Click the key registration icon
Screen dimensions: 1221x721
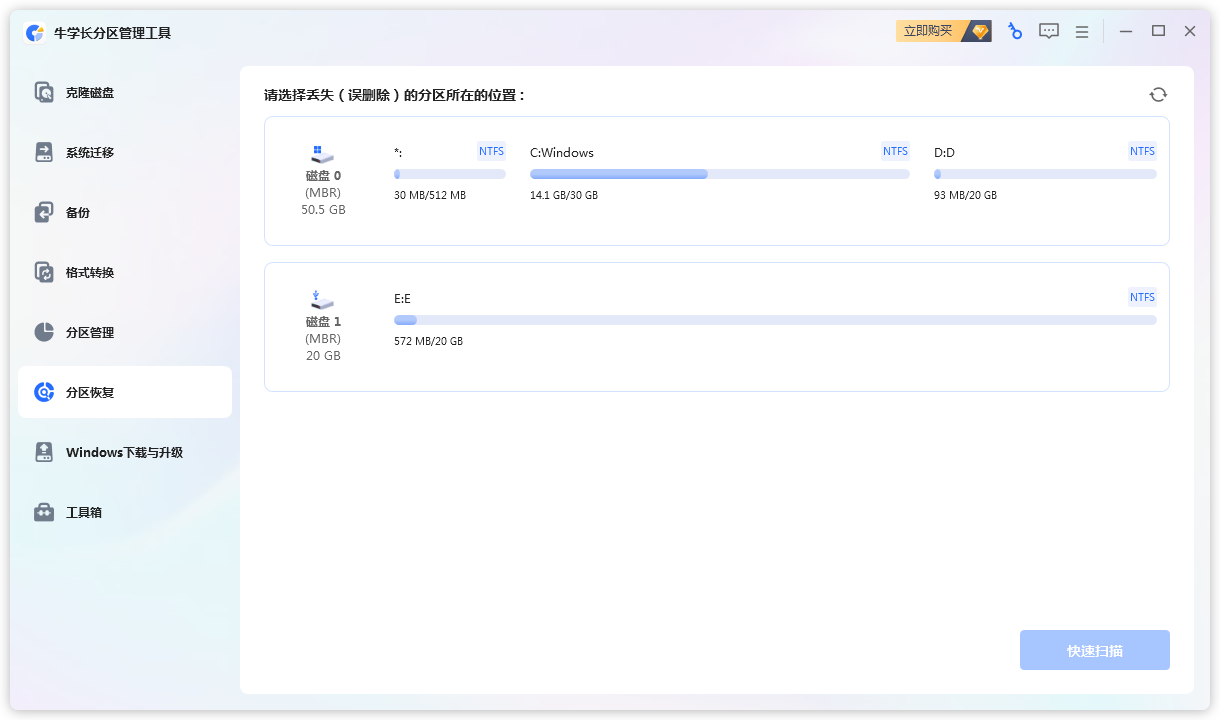[x=1015, y=32]
